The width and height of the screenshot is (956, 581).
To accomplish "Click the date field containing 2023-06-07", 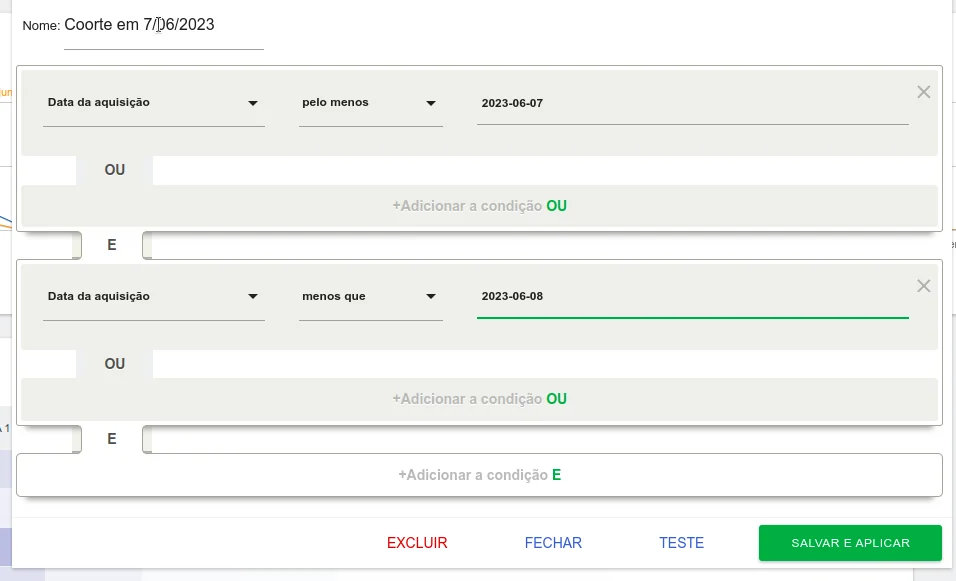I will click(692, 104).
